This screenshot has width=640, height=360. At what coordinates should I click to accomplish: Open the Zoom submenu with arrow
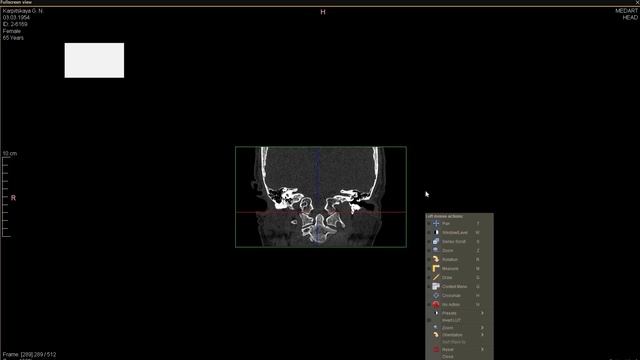point(459,328)
